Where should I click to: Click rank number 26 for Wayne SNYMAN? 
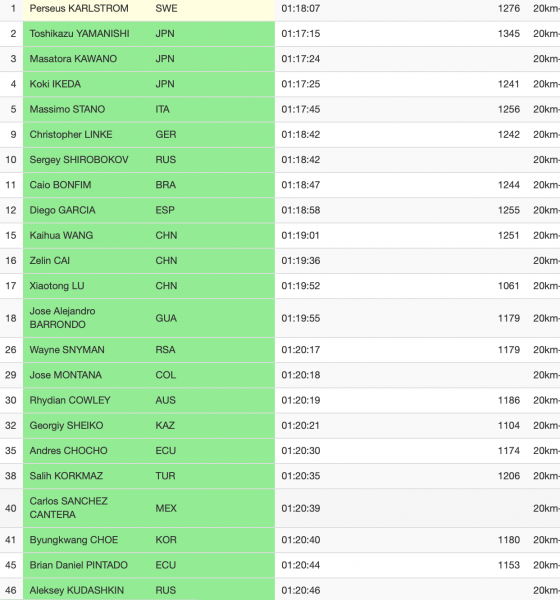(11, 350)
